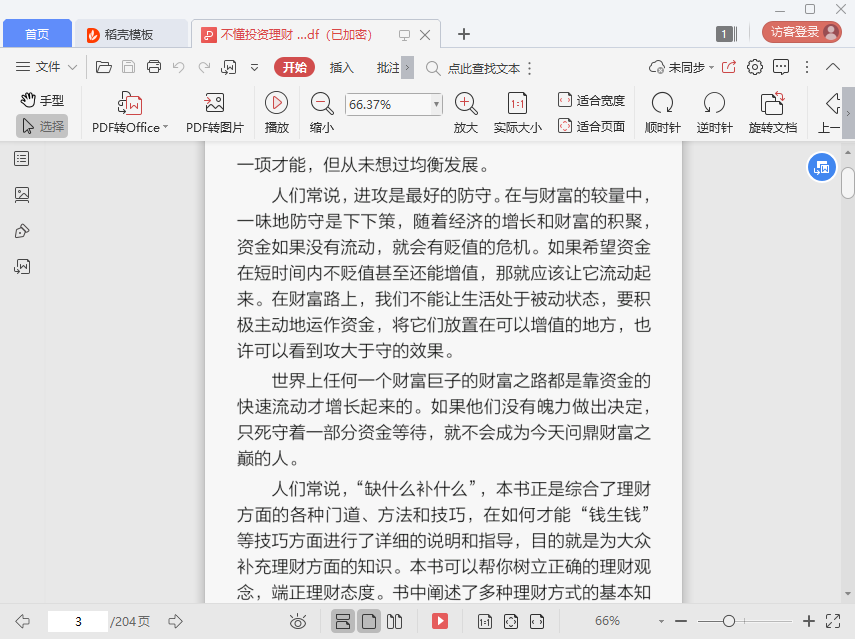
Task: Rotate page clockwise with 顺时针 icon
Action: [x=662, y=103]
